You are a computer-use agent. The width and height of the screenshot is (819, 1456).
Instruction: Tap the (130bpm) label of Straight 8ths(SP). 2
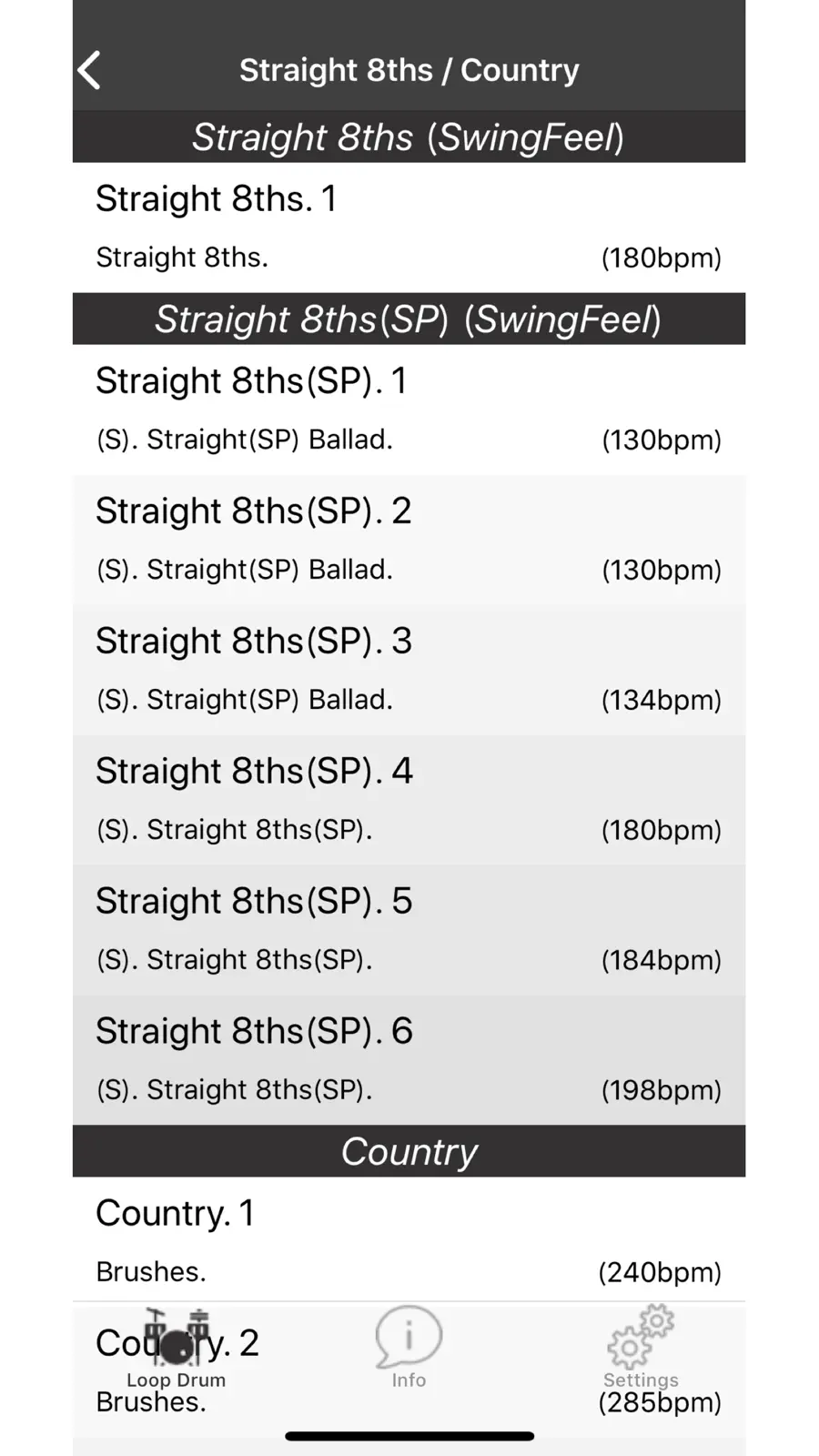[x=662, y=570]
